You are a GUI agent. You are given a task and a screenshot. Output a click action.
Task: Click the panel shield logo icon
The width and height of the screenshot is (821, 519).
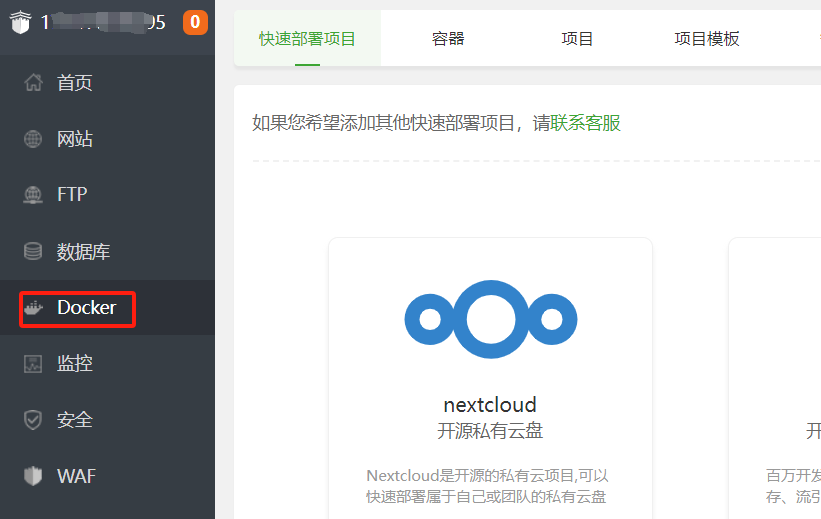[20, 22]
